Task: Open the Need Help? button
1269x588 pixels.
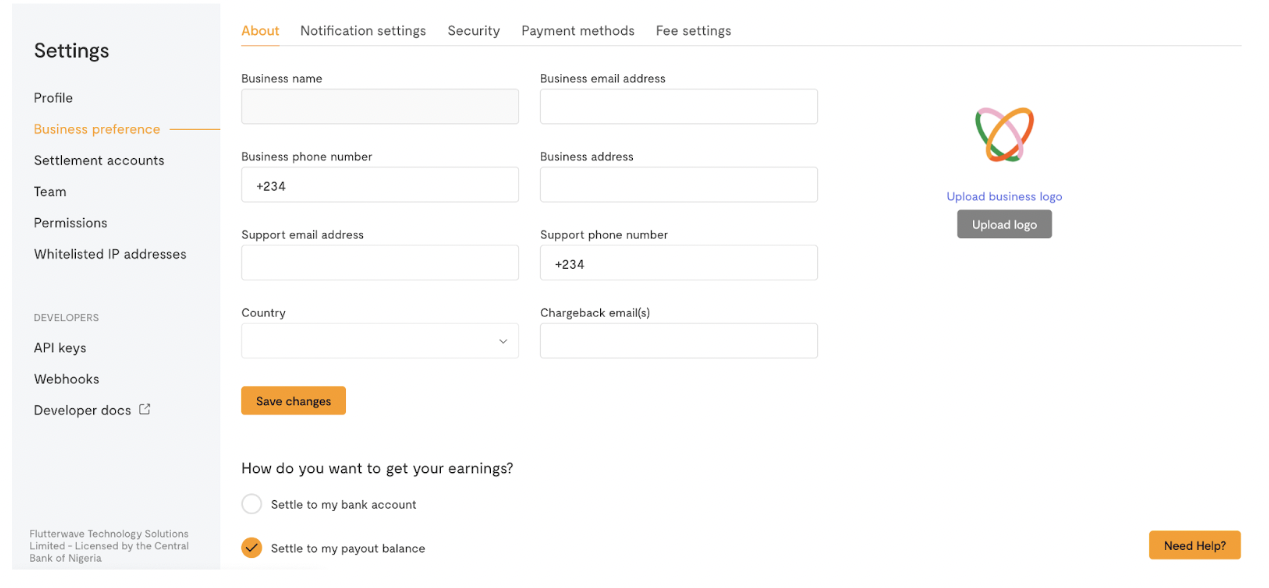Action: pos(1195,545)
